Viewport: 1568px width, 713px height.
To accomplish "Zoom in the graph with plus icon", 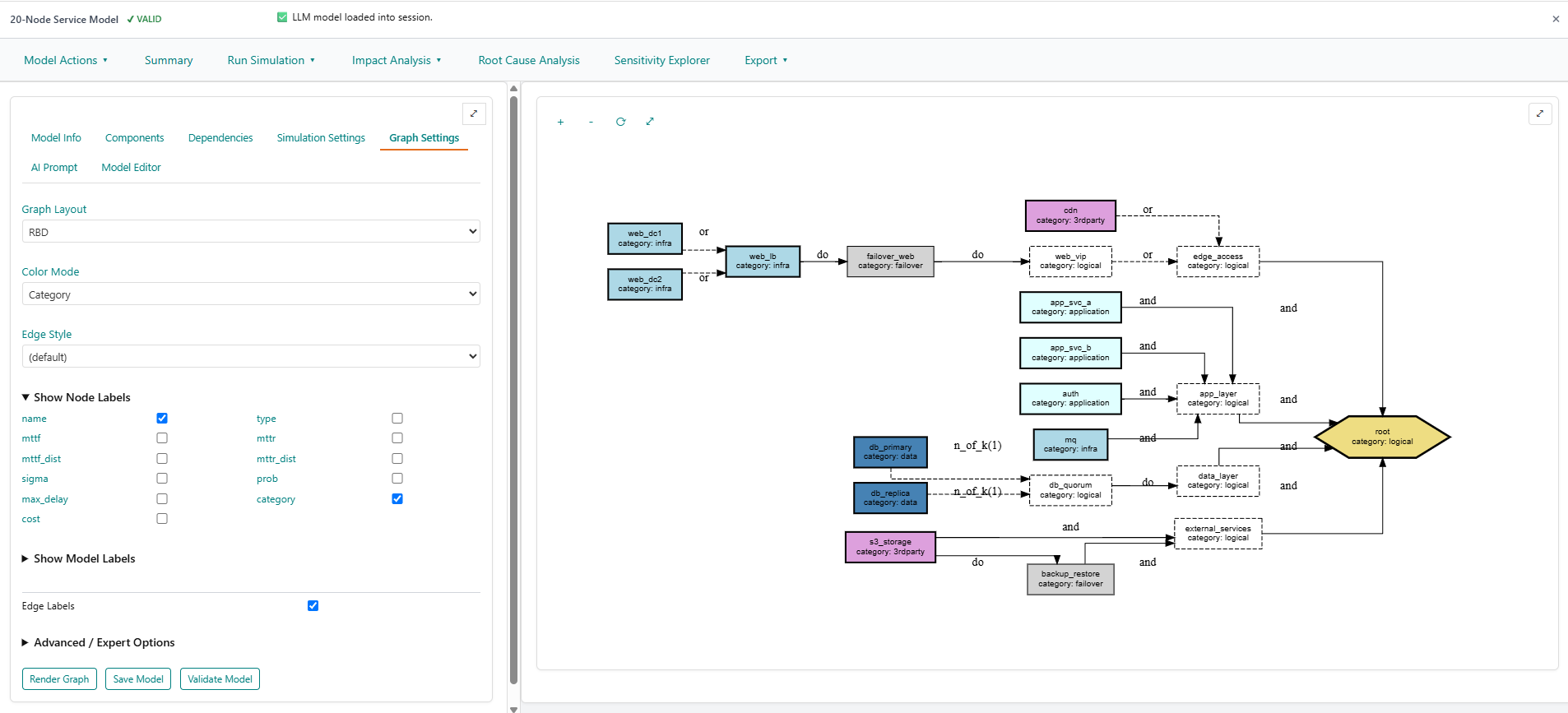I will [x=560, y=122].
